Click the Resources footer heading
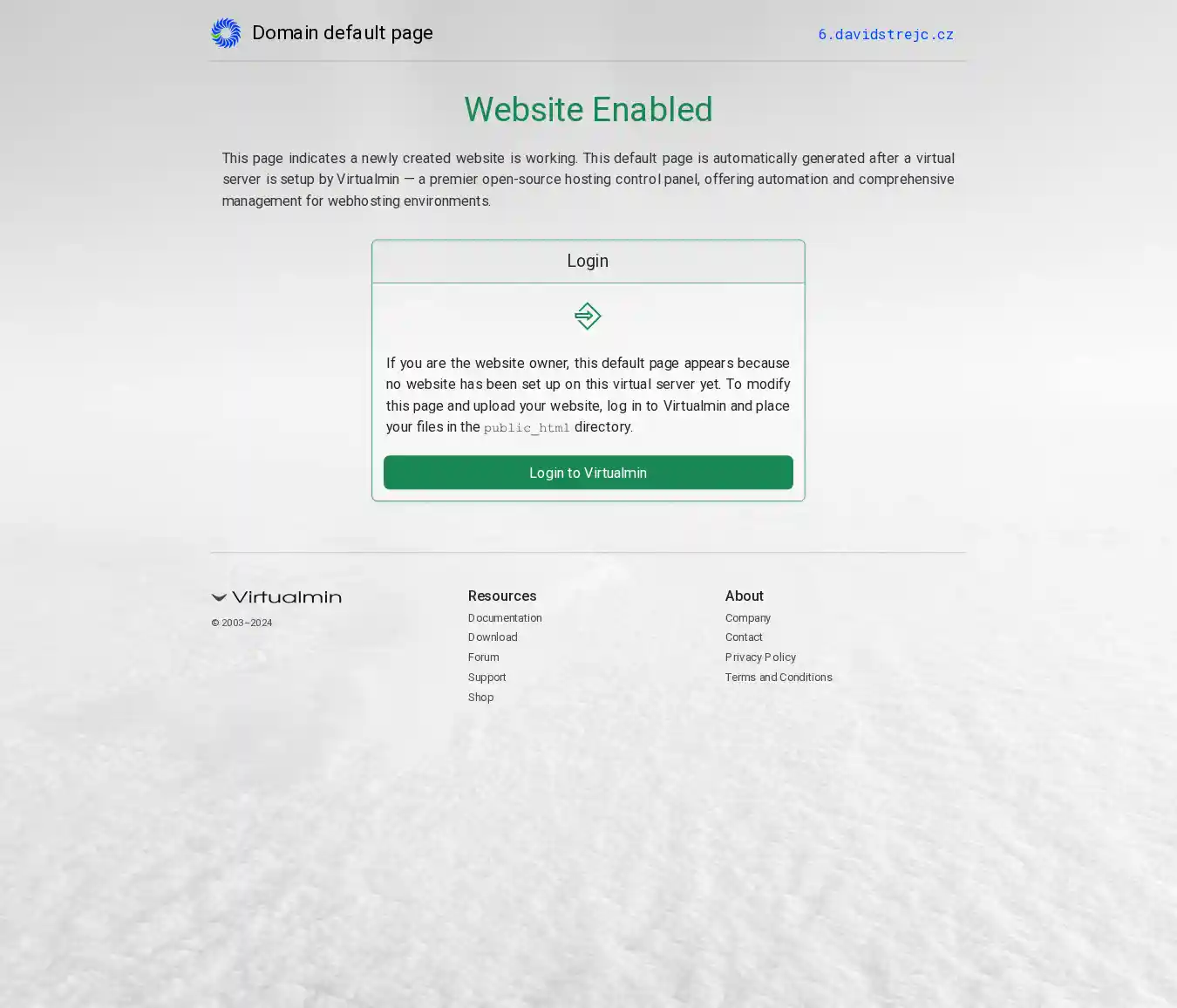This screenshot has width=1177, height=1008. coord(502,596)
